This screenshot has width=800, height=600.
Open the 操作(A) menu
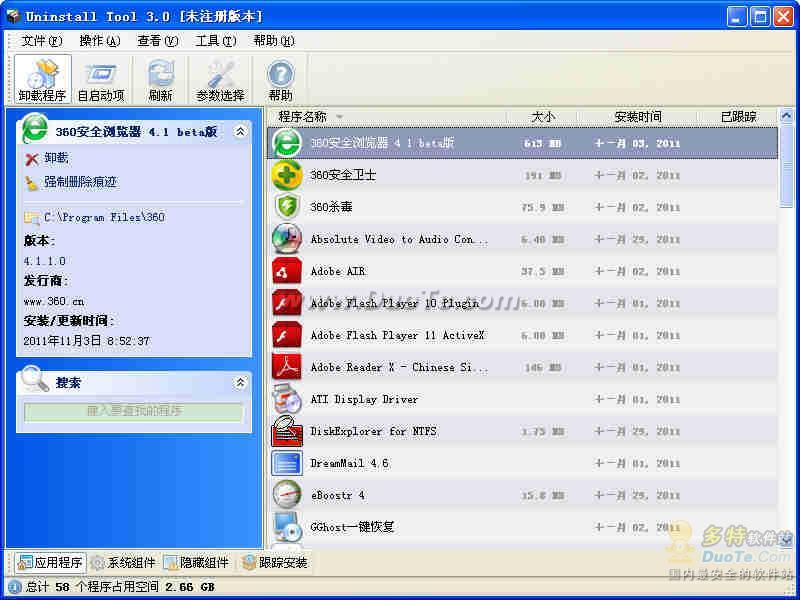(x=100, y=41)
